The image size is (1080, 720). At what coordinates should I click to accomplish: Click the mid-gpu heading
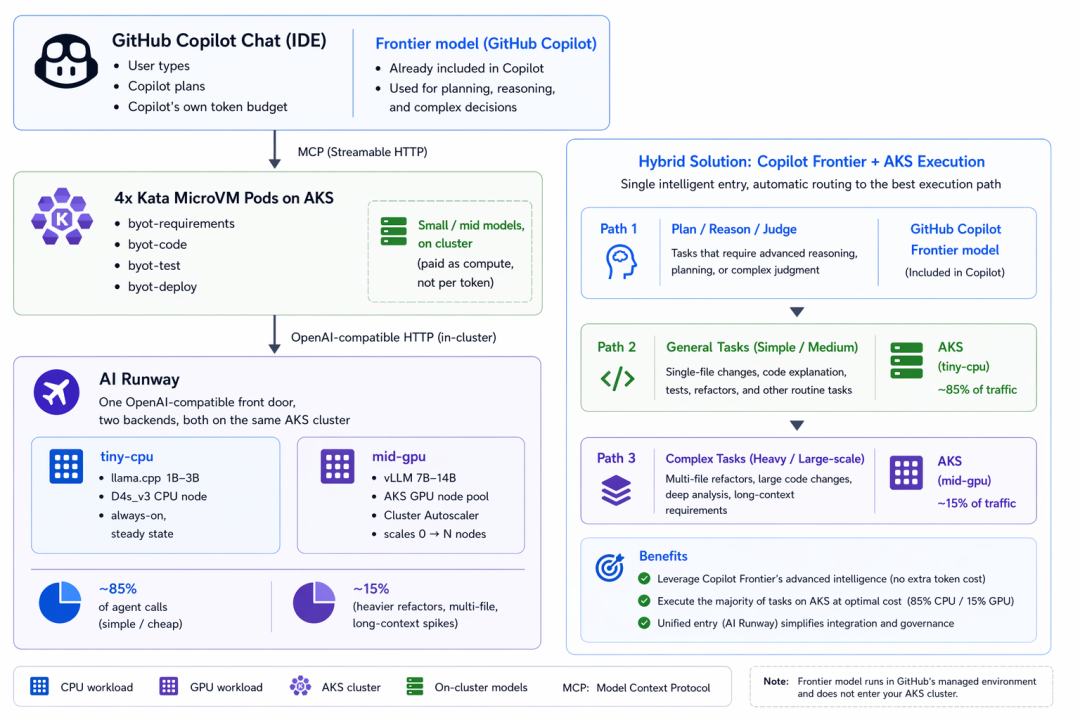399,456
